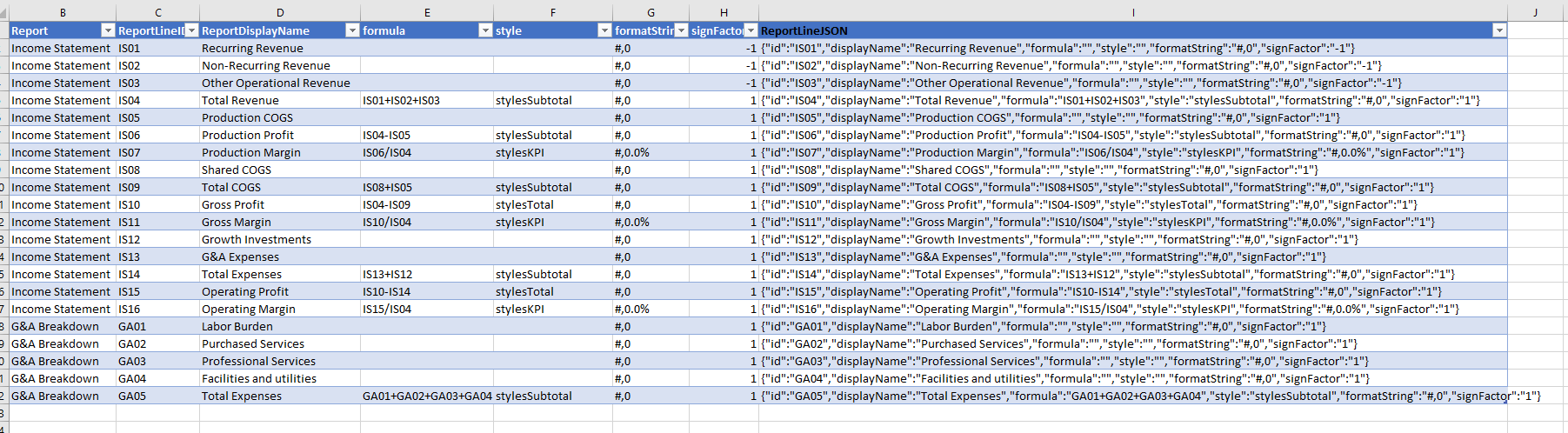Image resolution: width=1568 pixels, height=433 pixels.
Task: Select the Gross Margin cell
Action: click(280, 222)
